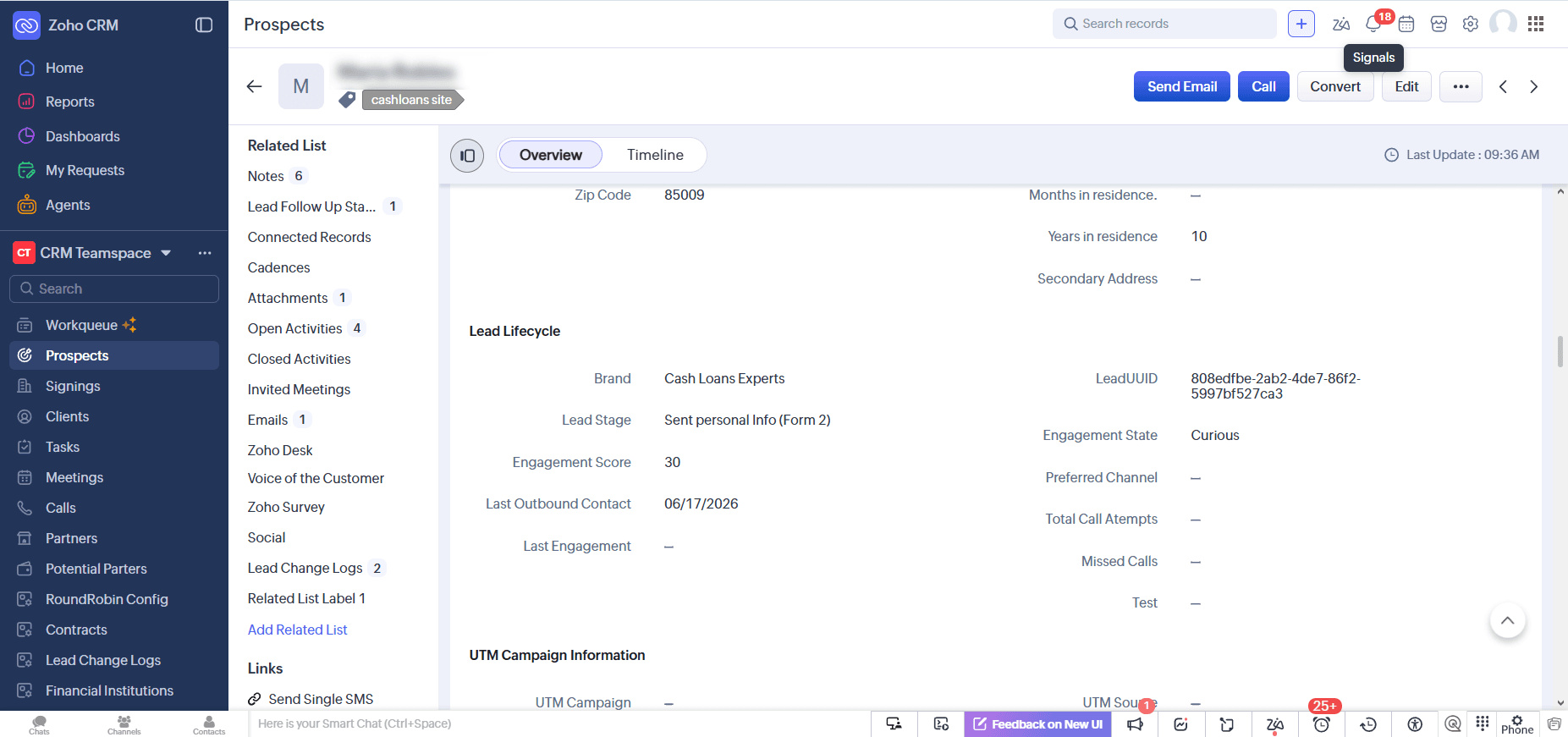This screenshot has width=1568, height=737.
Task: Click the cashloans site tag
Action: (412, 100)
